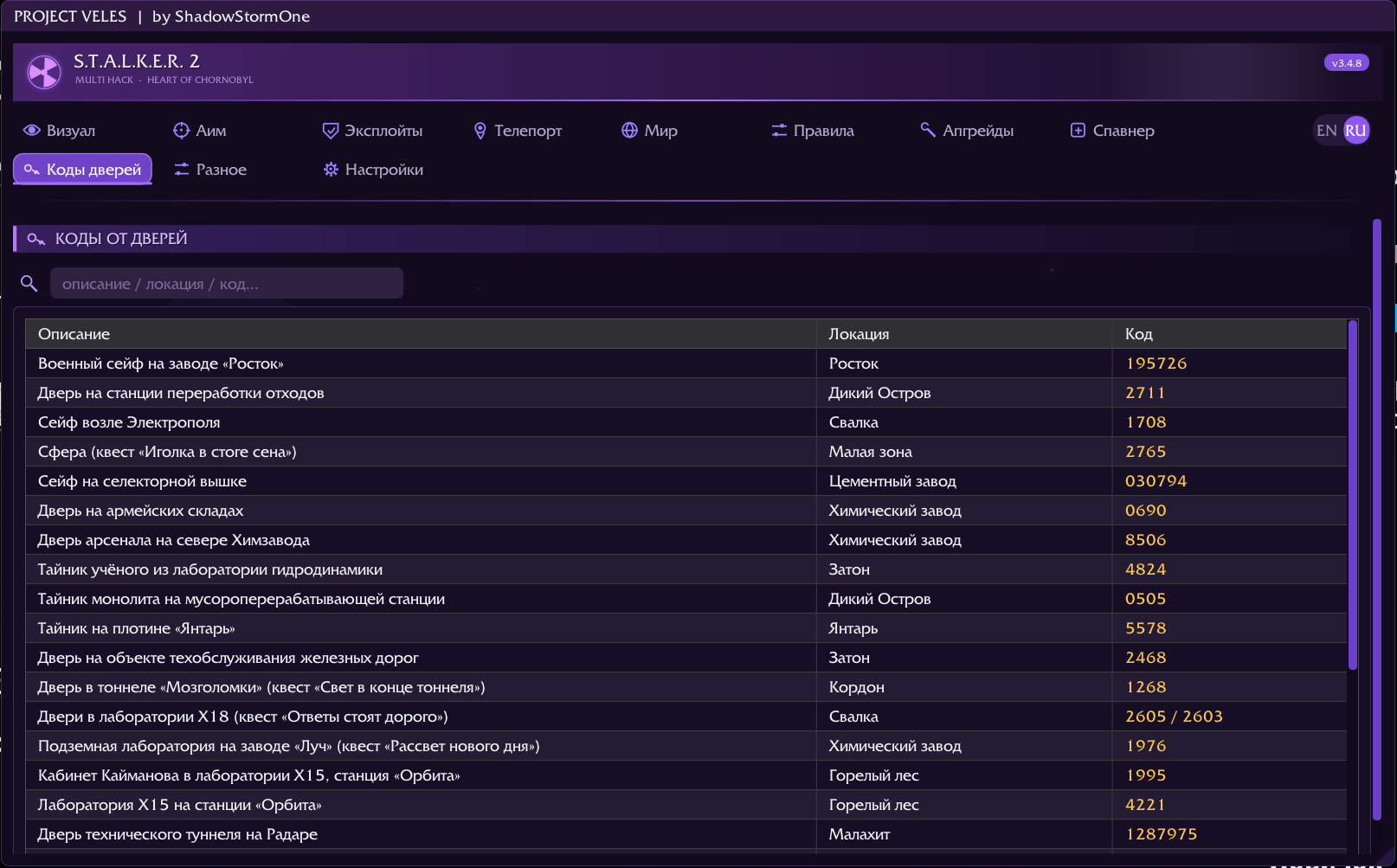
Task: Select row Тайник на плотине «Янтарь»
Action: [x=686, y=628]
